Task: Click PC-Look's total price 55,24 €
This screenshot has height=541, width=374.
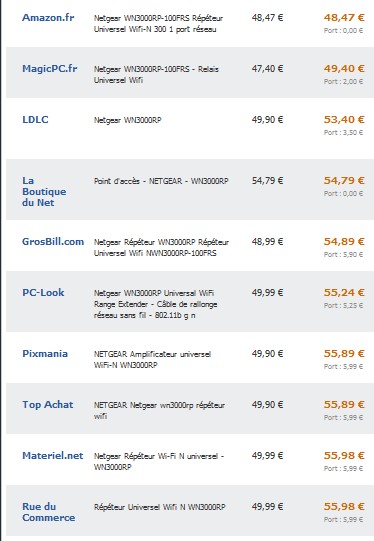Action: [x=344, y=293]
